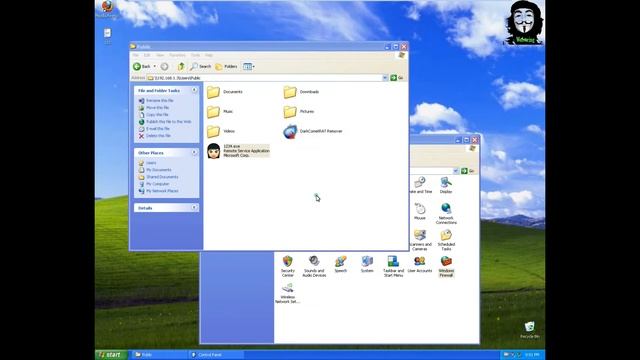Open the File menu in Public window
The height and width of the screenshot is (360, 640).
(x=135, y=55)
